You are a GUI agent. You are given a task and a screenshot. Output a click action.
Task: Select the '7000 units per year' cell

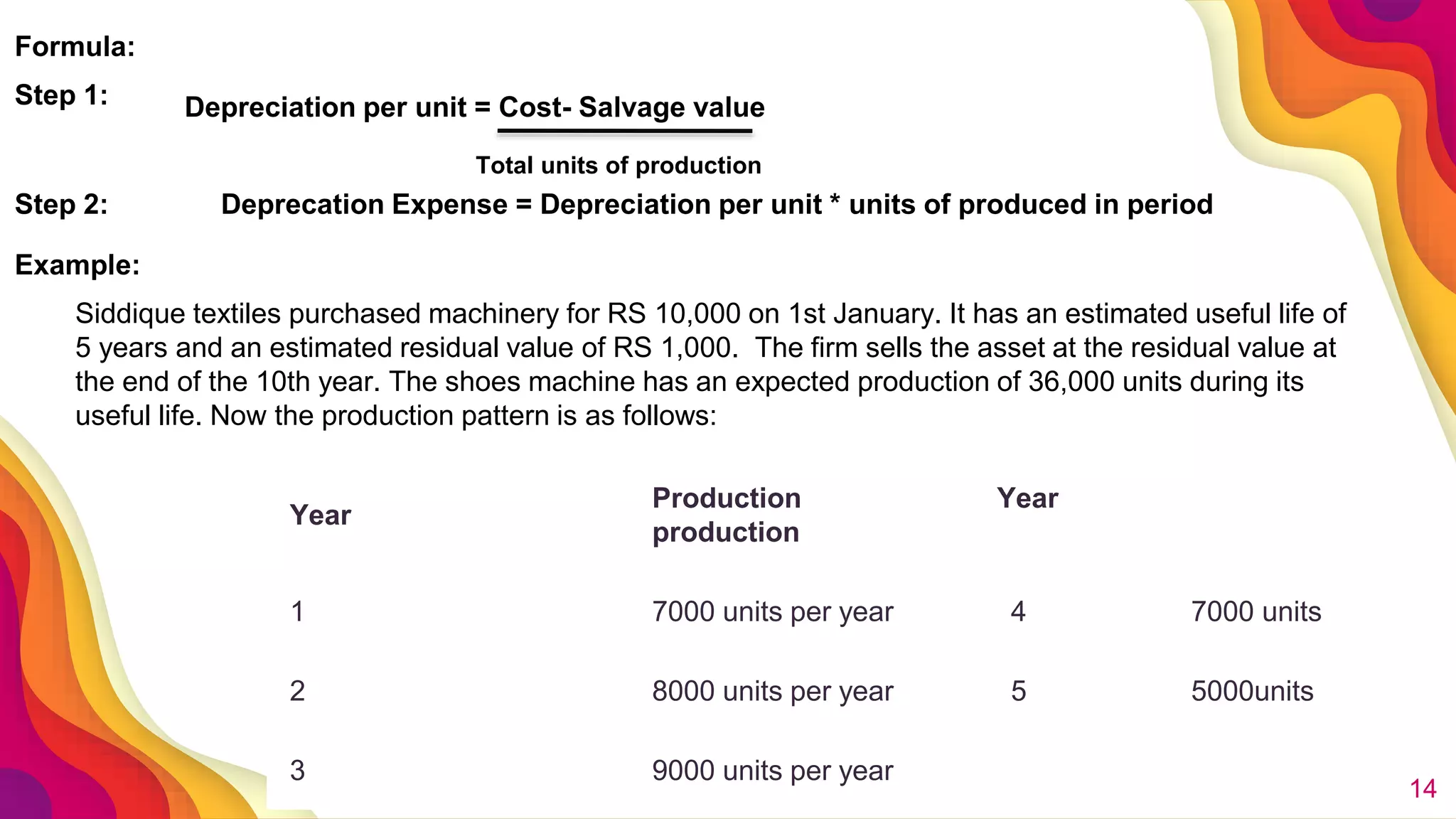pyautogui.click(x=772, y=612)
